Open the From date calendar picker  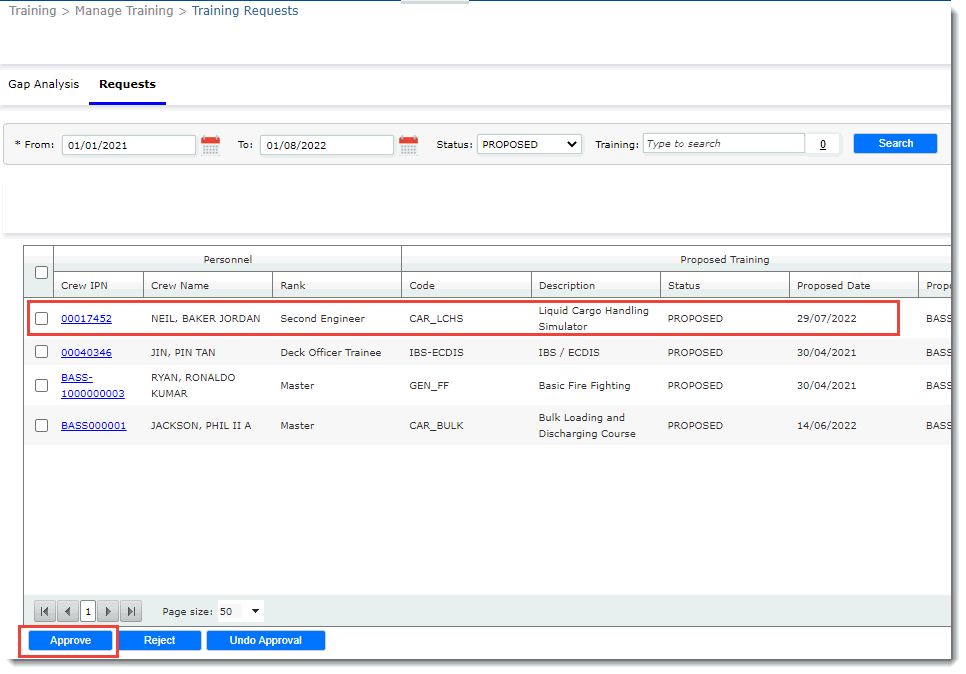coord(210,145)
